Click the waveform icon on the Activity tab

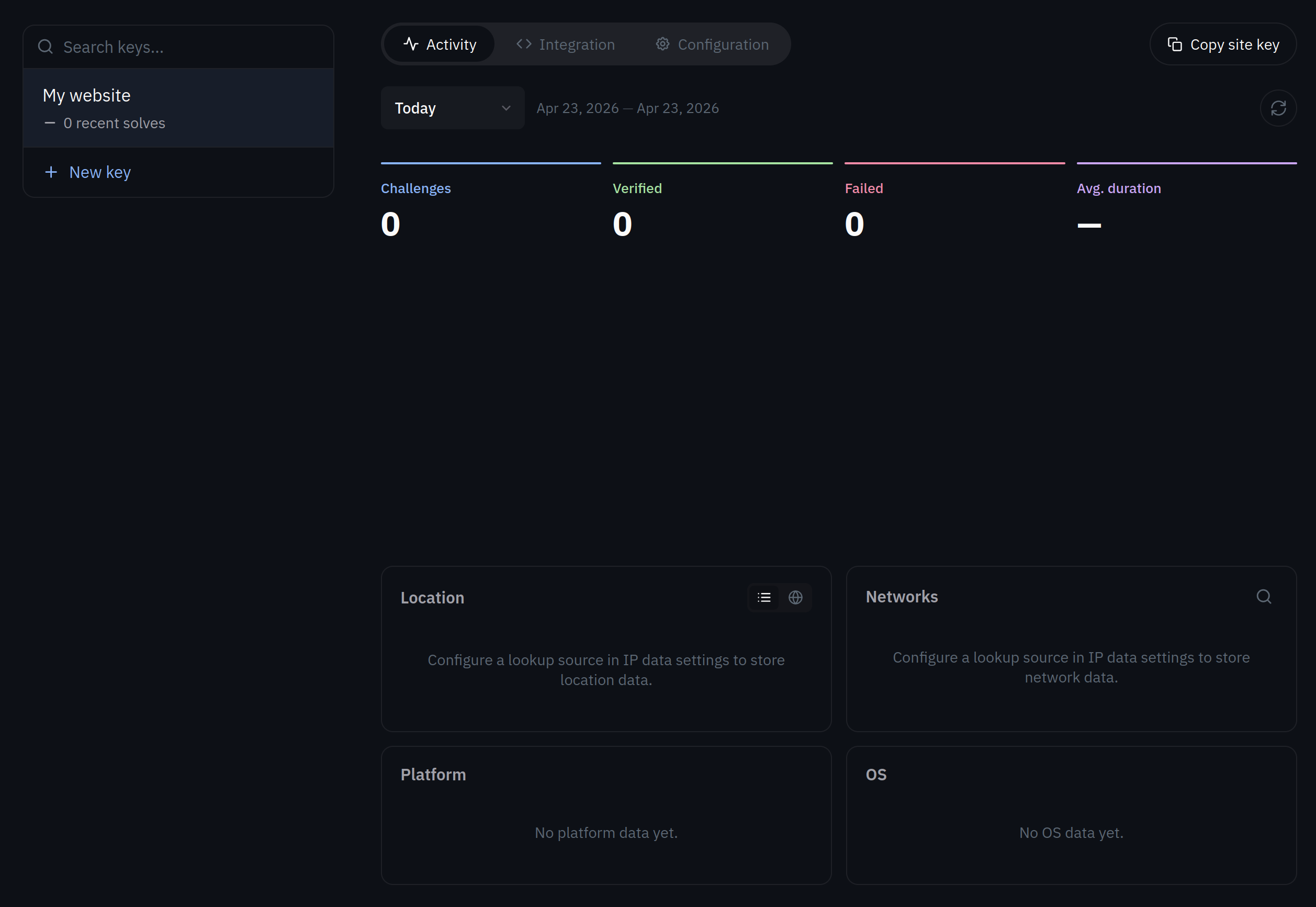click(411, 44)
